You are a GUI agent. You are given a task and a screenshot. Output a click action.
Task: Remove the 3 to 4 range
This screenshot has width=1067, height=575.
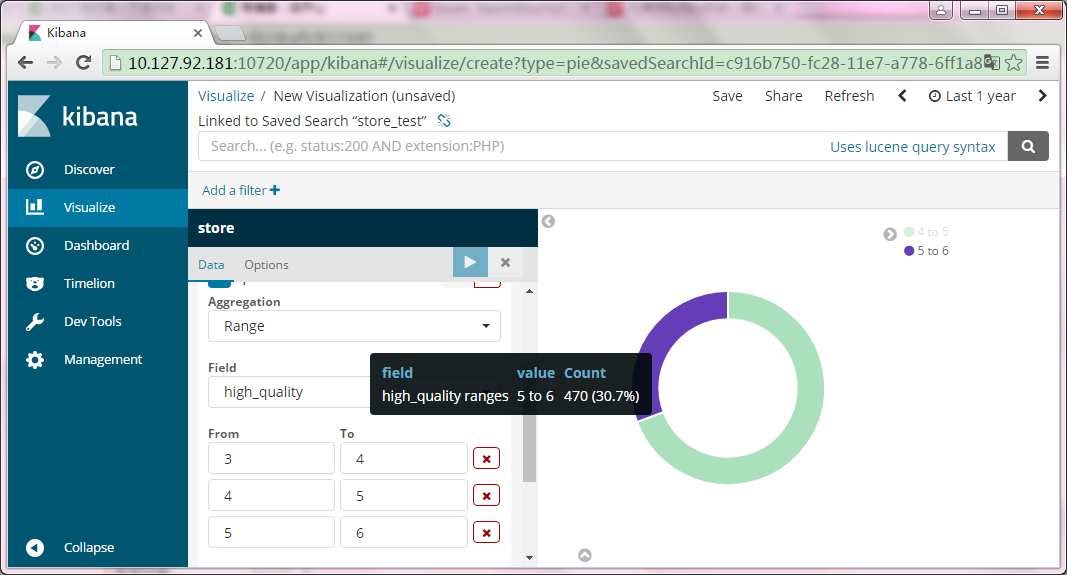487,459
